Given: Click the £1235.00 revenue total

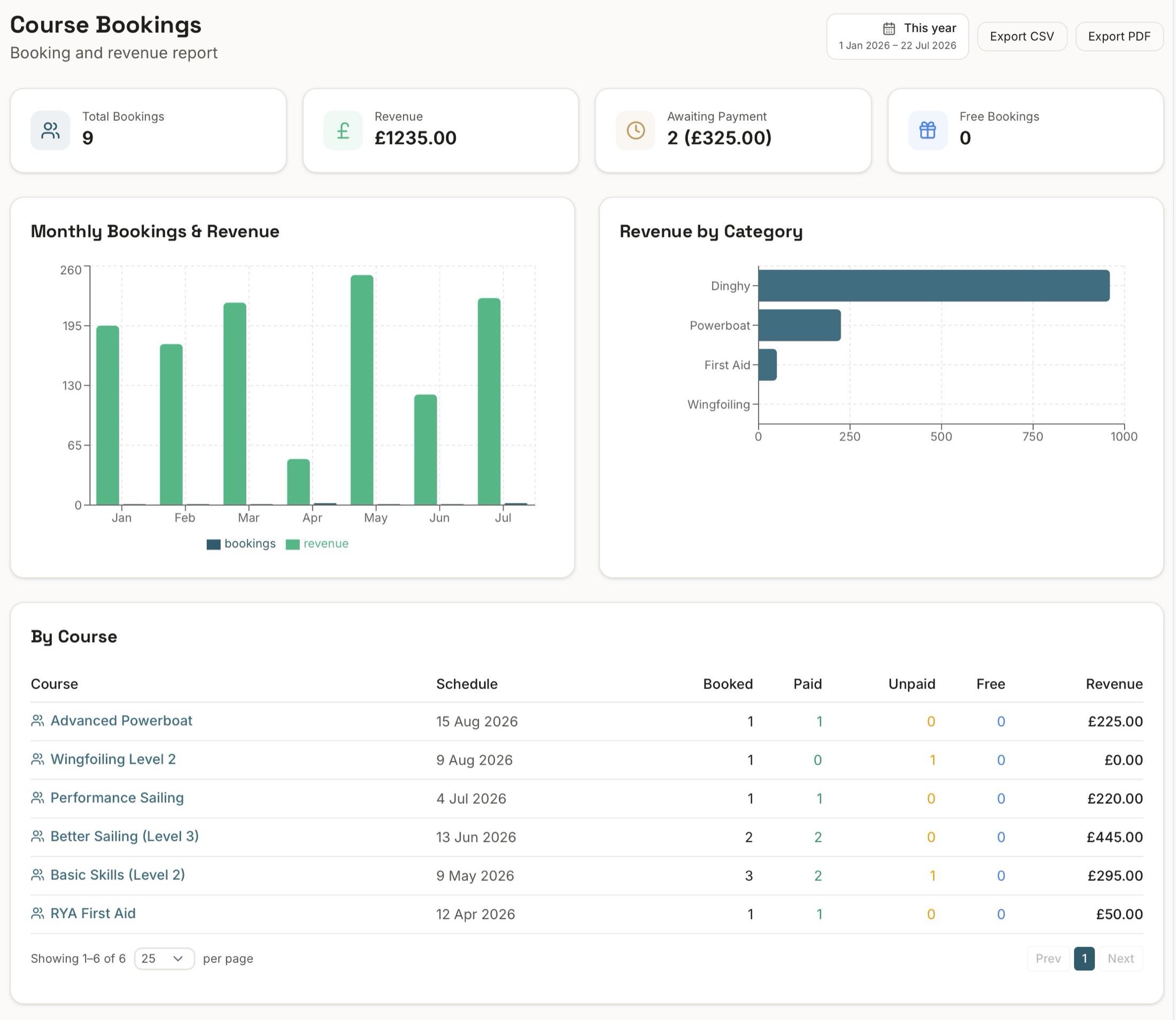Looking at the screenshot, I should (x=416, y=138).
